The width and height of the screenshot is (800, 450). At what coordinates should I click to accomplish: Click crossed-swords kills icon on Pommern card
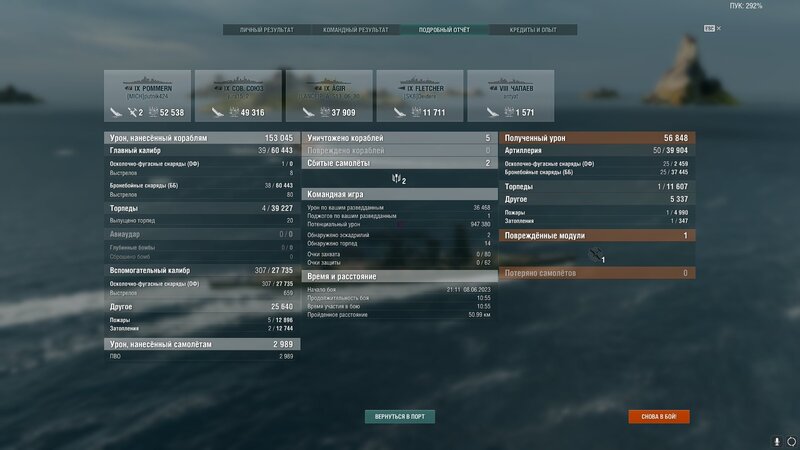132,112
